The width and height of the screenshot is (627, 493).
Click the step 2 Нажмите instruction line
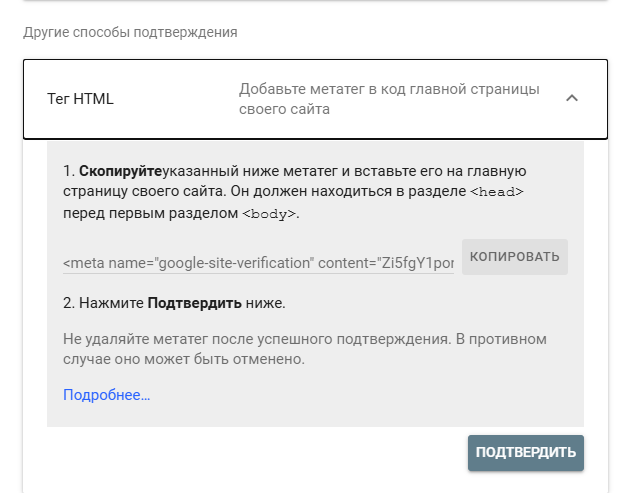pyautogui.click(x=174, y=303)
